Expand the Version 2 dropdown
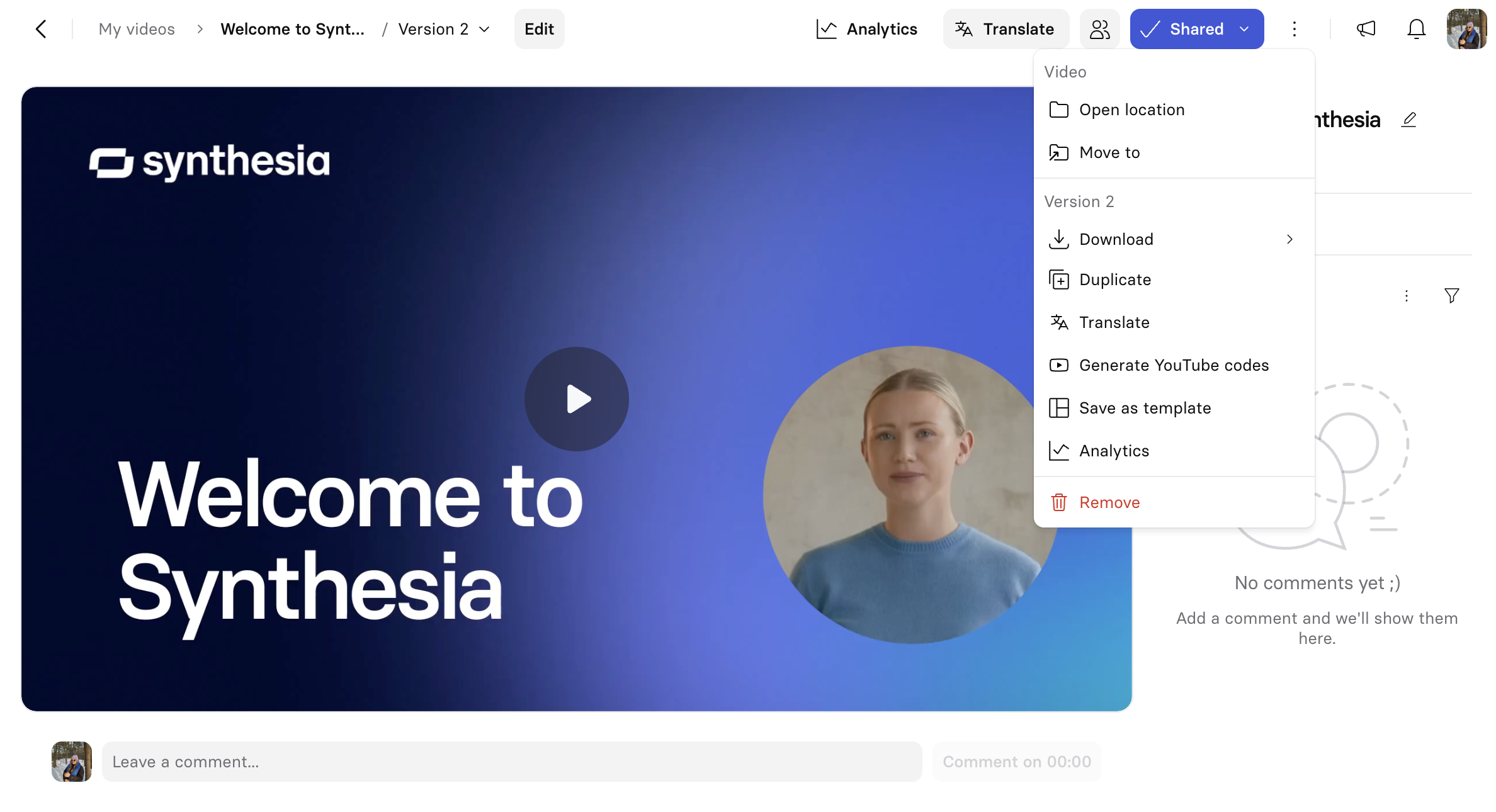 [x=444, y=29]
